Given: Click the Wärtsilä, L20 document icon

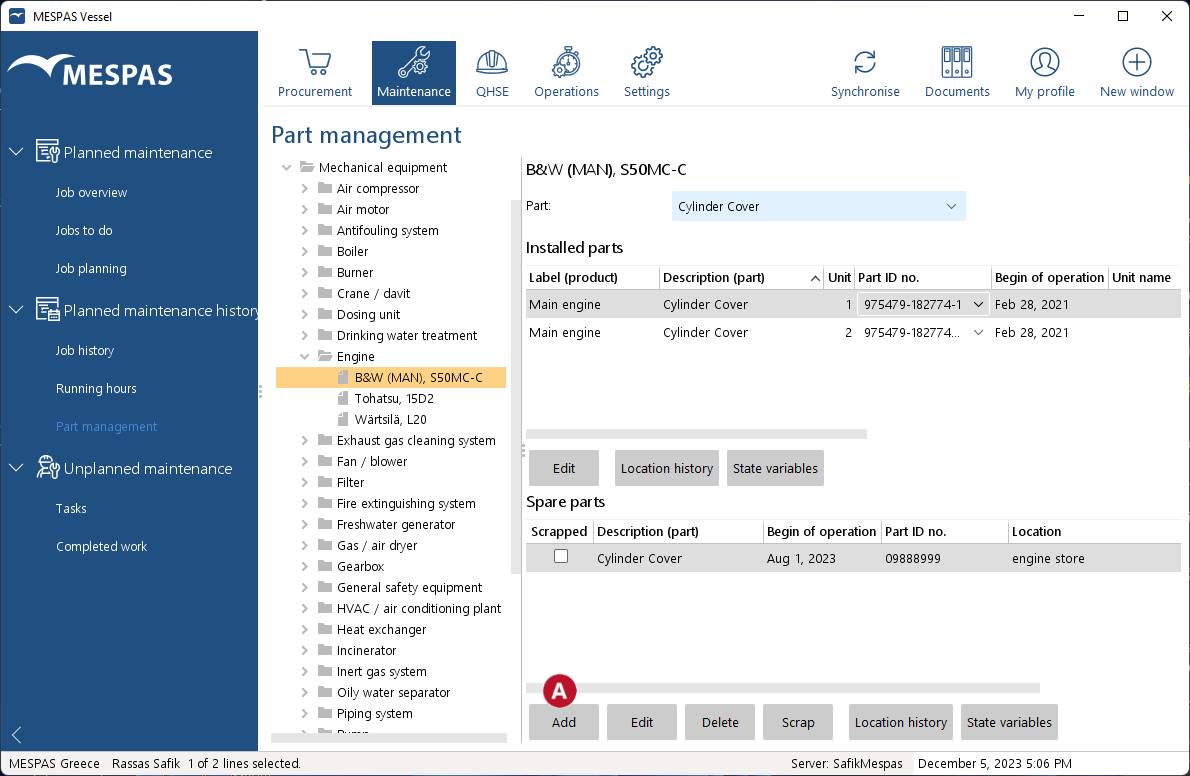Looking at the screenshot, I should (x=343, y=419).
